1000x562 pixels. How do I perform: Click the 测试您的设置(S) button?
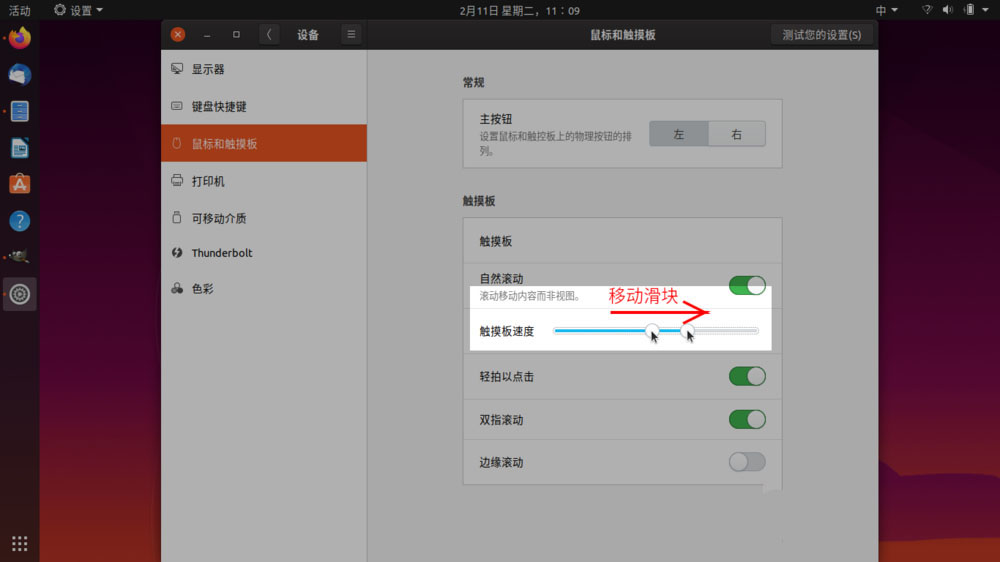click(821, 35)
